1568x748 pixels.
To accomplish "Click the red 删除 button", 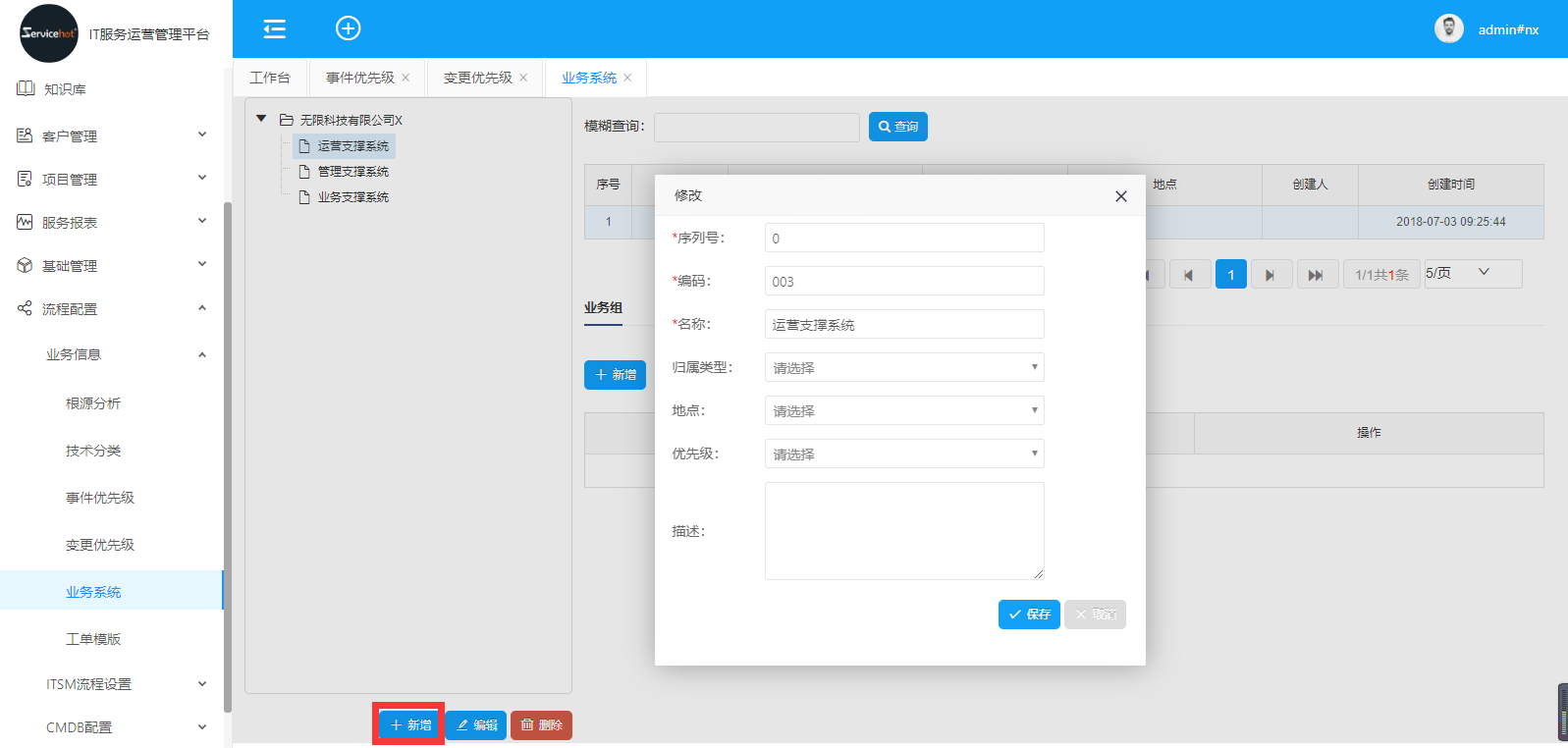I will coord(541,725).
